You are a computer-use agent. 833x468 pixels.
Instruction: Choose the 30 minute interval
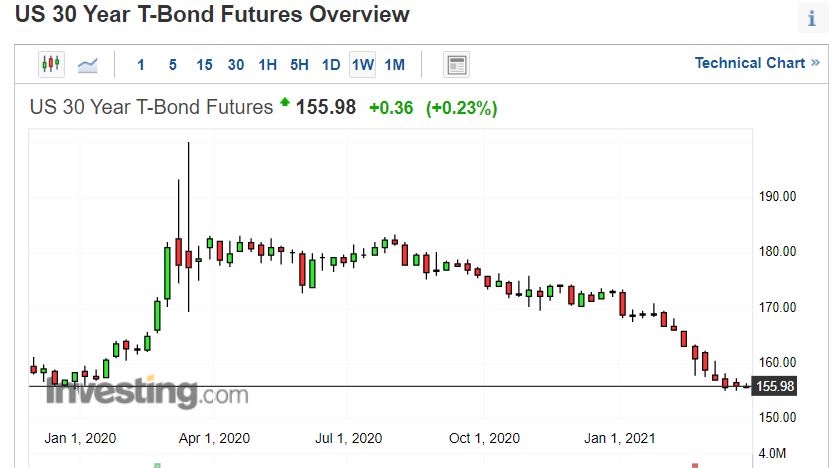[x=236, y=65]
